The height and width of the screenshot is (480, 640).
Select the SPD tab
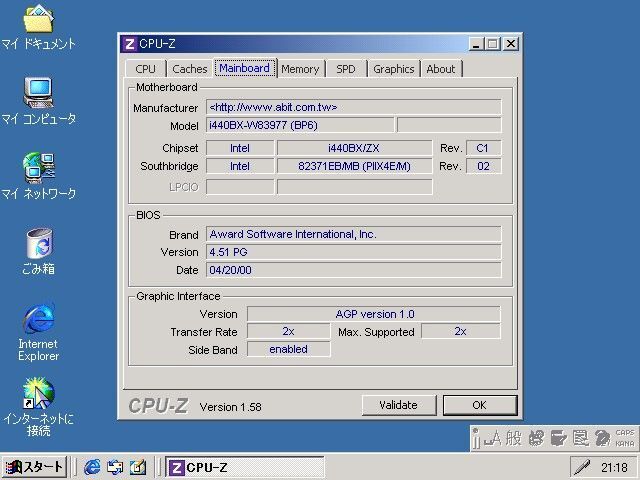click(345, 69)
